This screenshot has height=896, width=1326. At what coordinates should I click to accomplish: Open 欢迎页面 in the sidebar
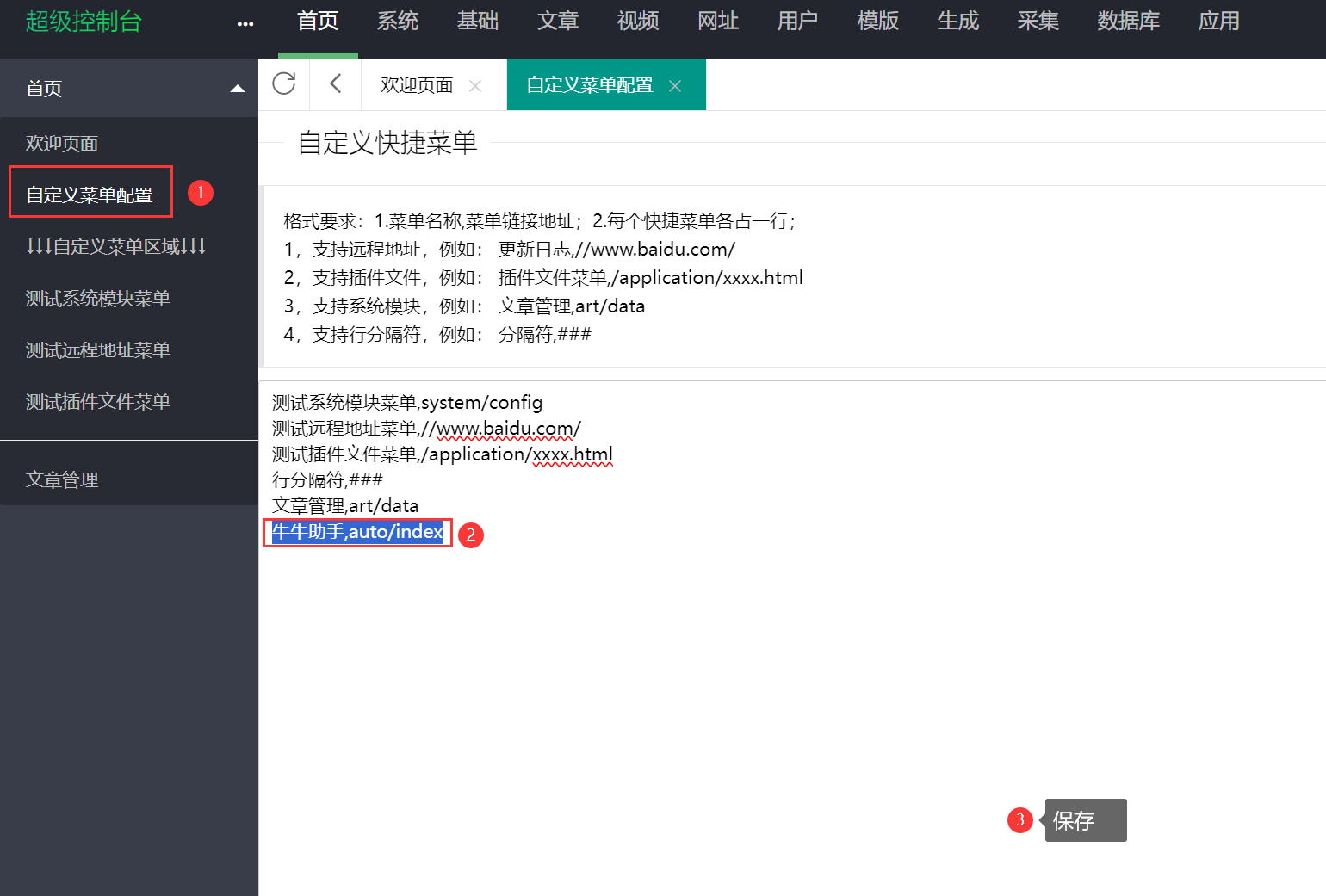point(62,144)
